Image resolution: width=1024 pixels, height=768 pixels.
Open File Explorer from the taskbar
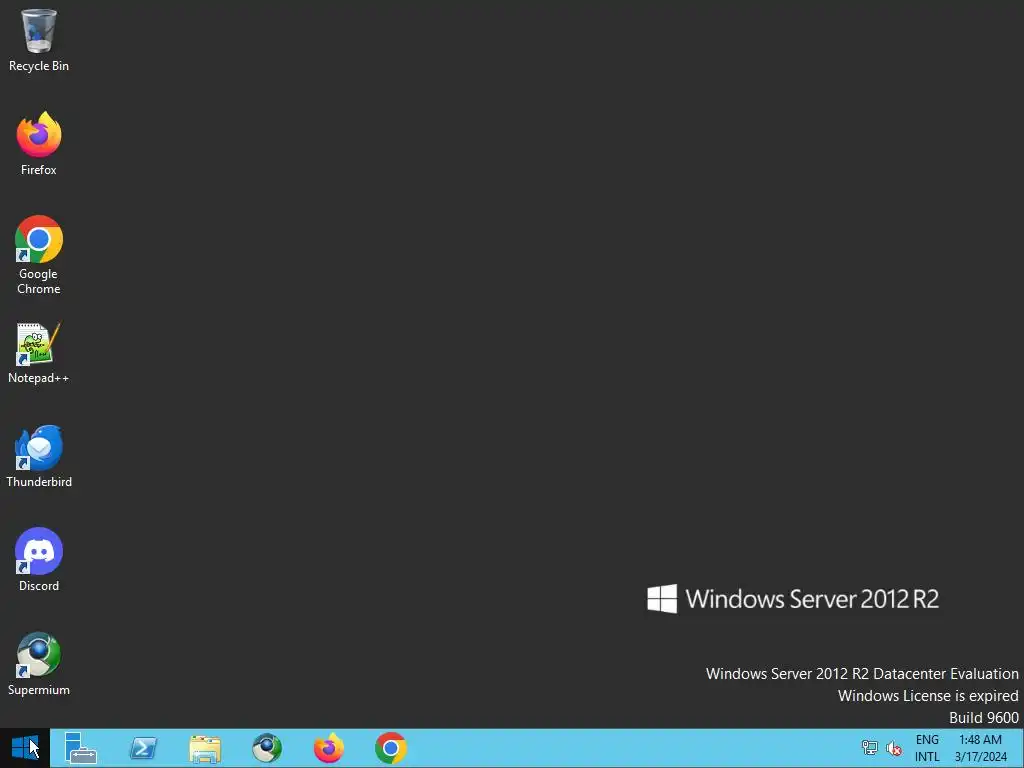click(205, 748)
